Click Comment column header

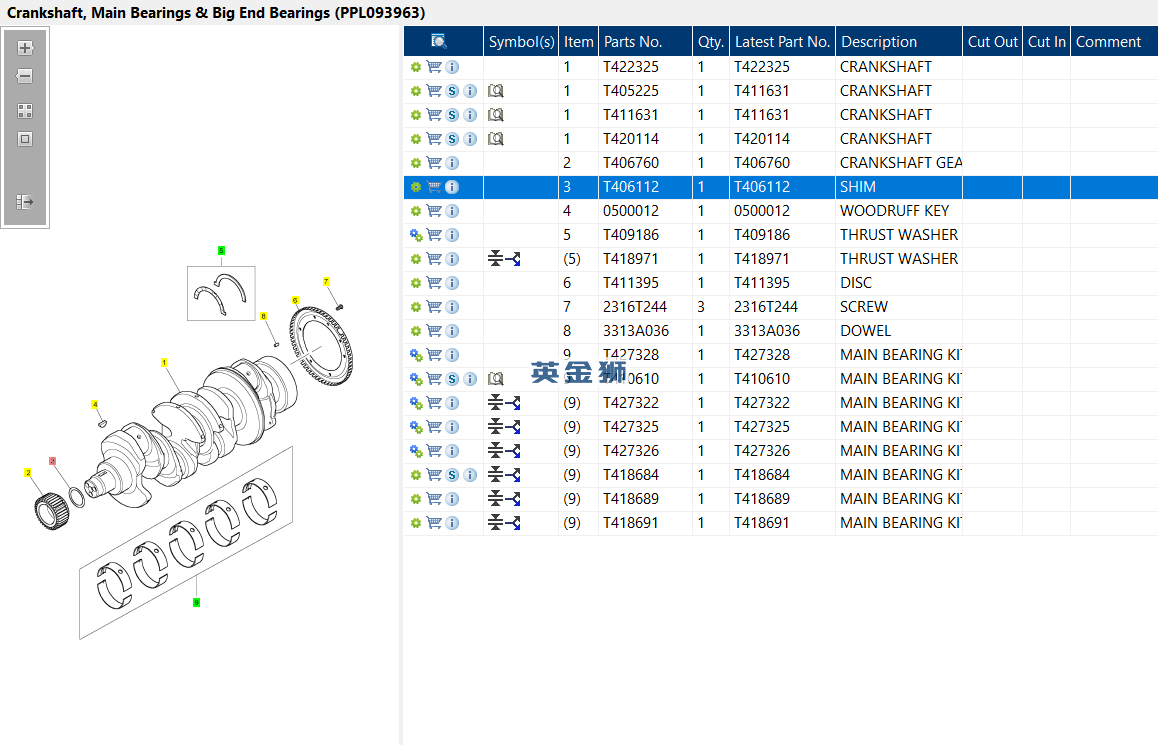(x=1114, y=41)
